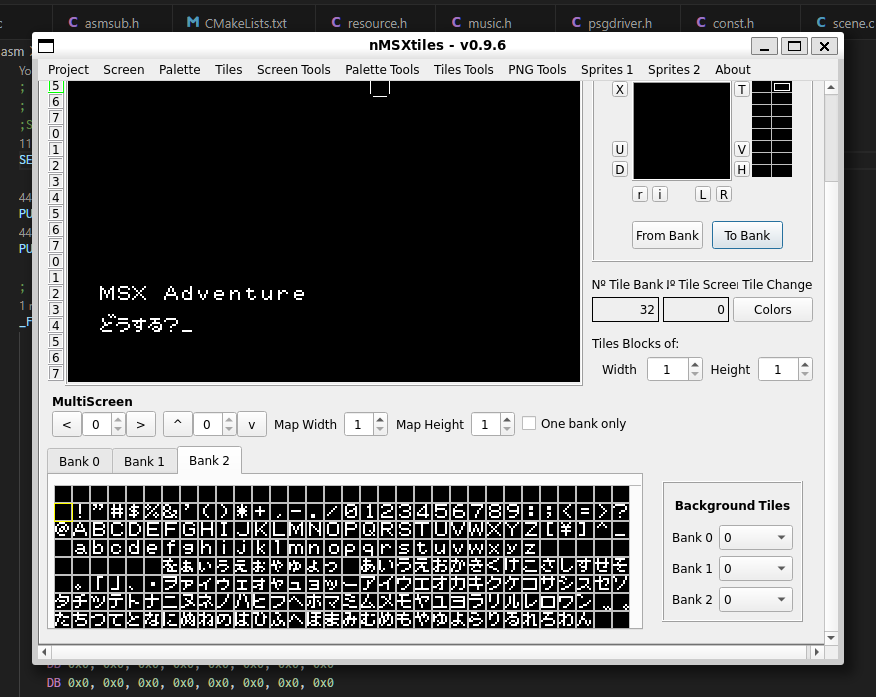This screenshot has width=876, height=697.
Task: Open the Project menu
Action: [68, 69]
